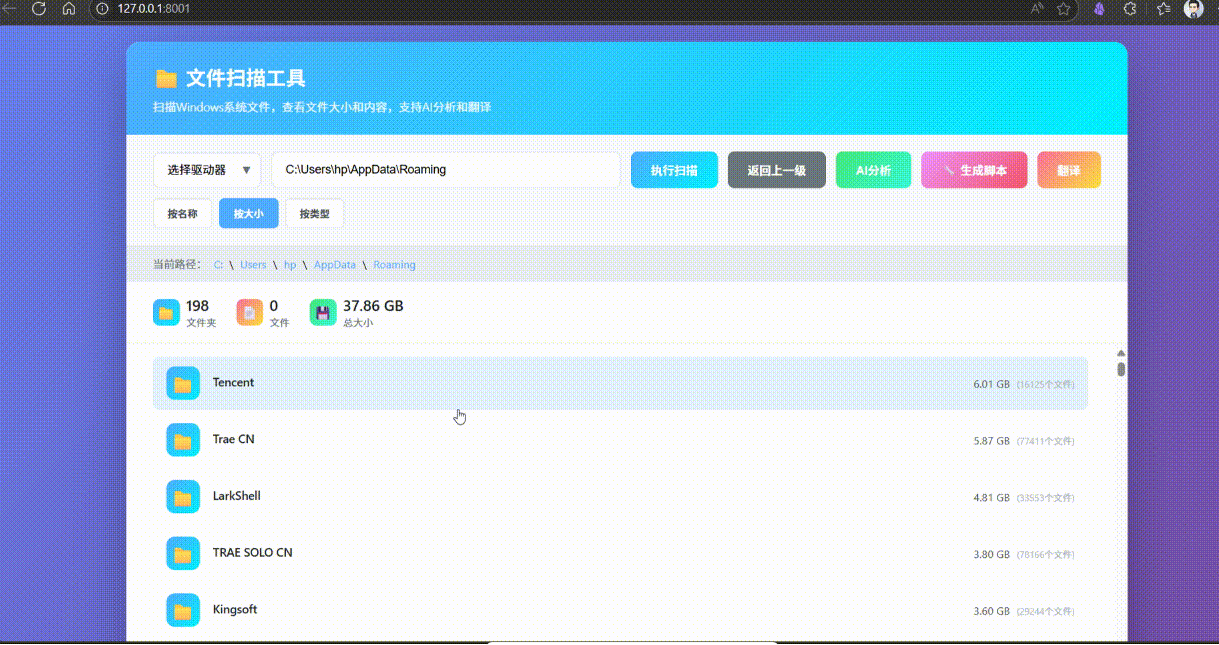The width and height of the screenshot is (1219, 645).
Task: Click the 生成脚本 button
Action: coord(974,170)
